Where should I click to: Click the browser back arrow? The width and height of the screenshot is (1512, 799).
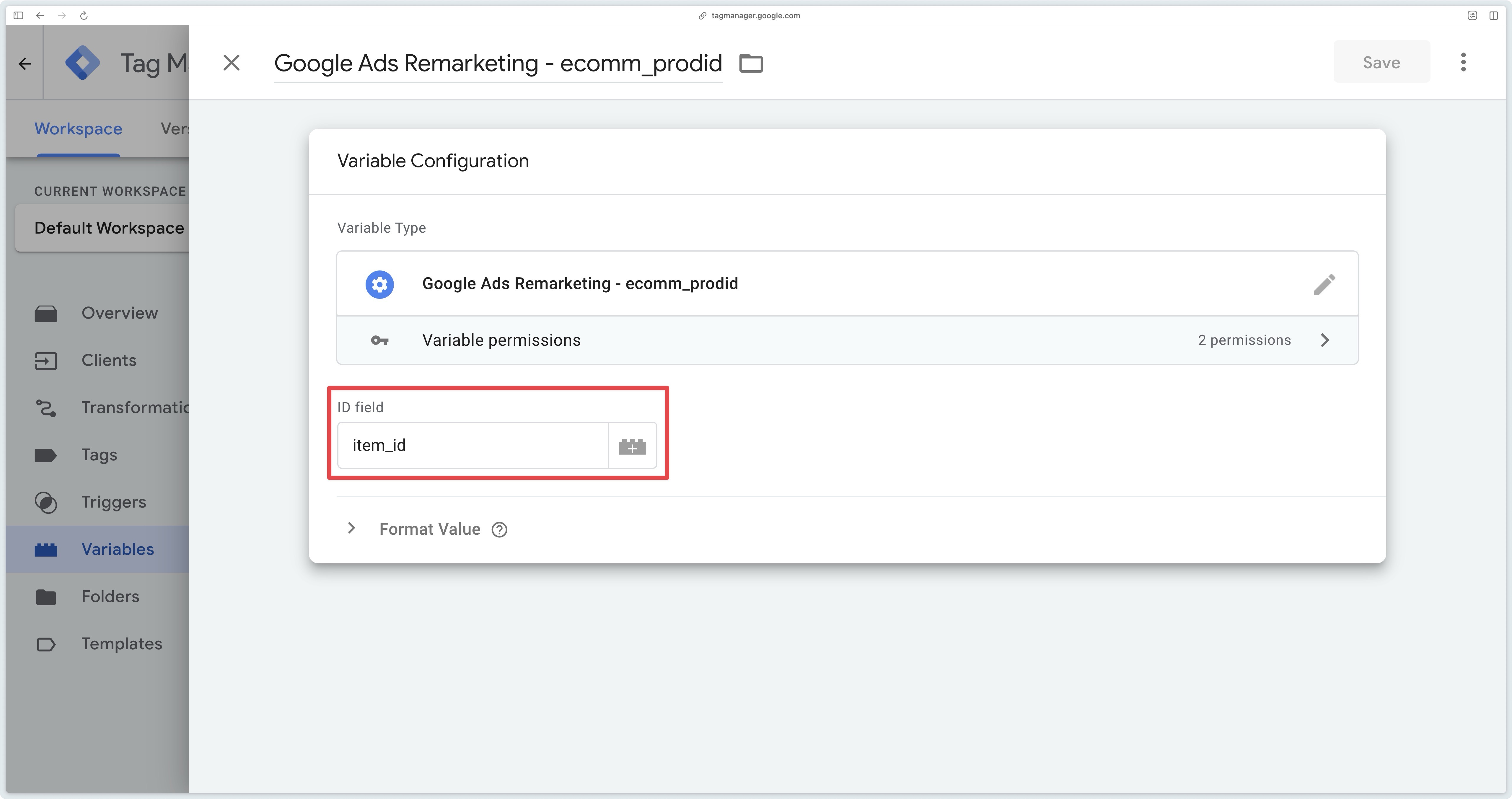(x=40, y=15)
